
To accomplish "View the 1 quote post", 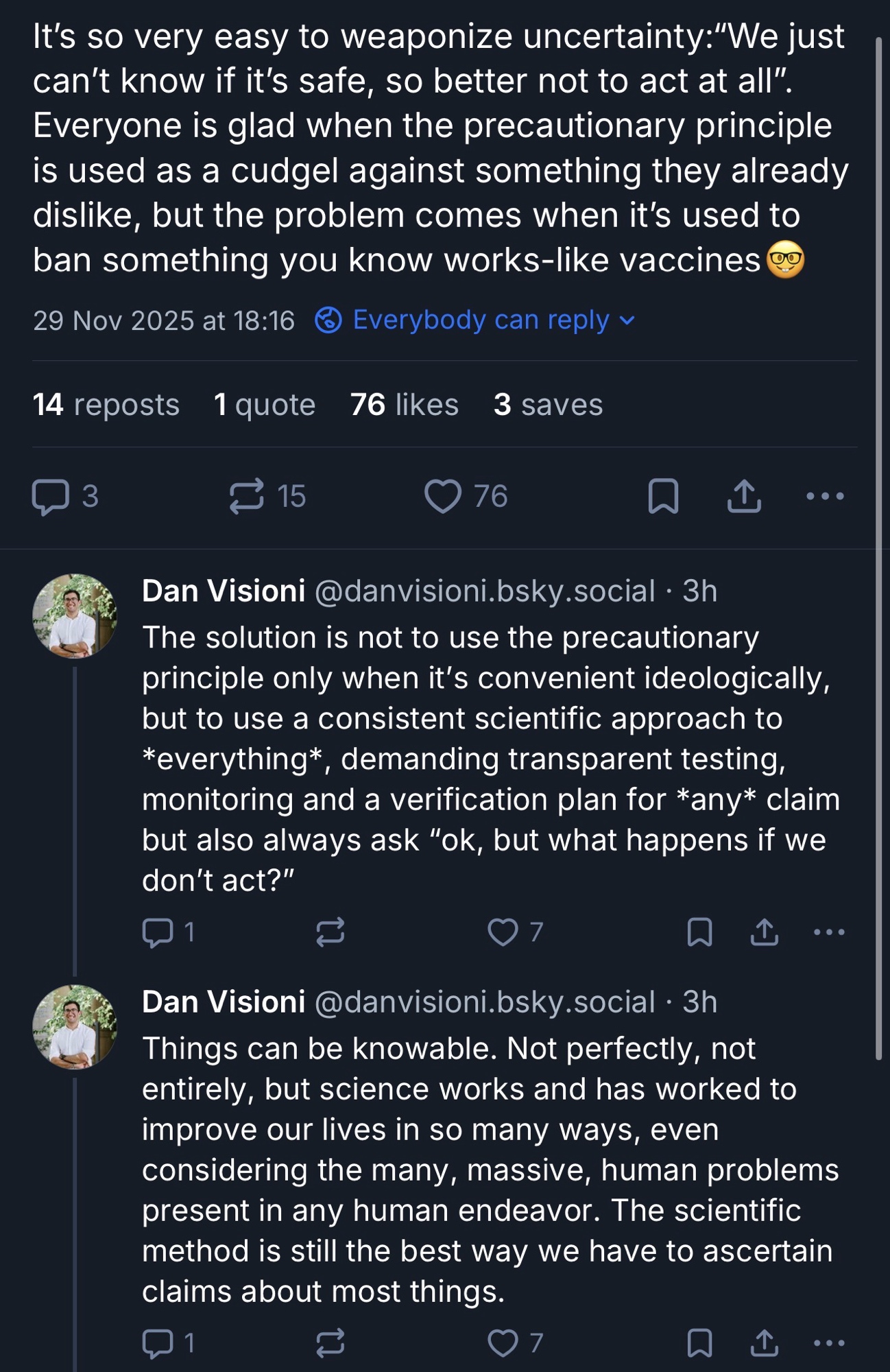I will (265, 405).
